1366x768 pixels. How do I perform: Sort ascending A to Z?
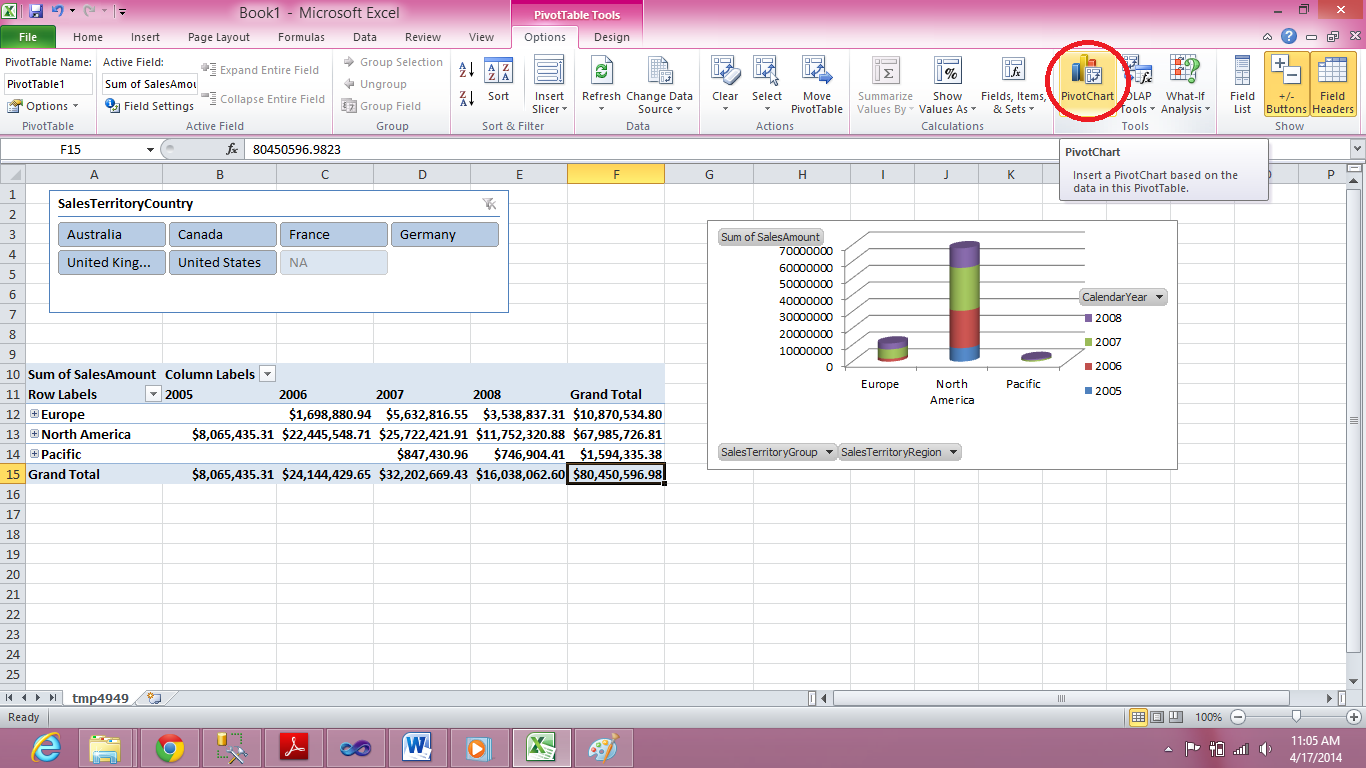coord(467,70)
